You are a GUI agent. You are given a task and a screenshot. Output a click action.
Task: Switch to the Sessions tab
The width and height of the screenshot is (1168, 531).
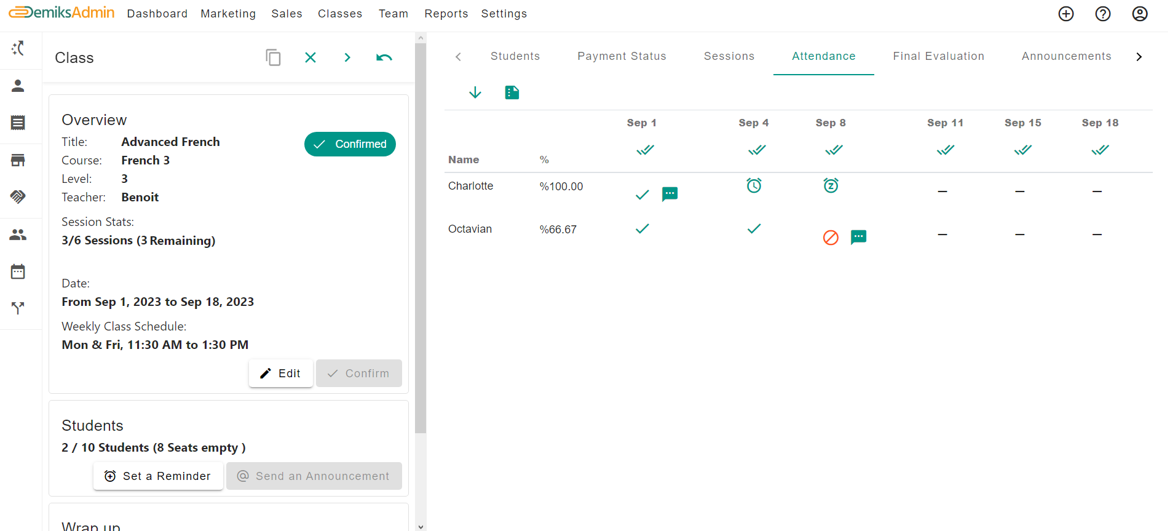(729, 57)
